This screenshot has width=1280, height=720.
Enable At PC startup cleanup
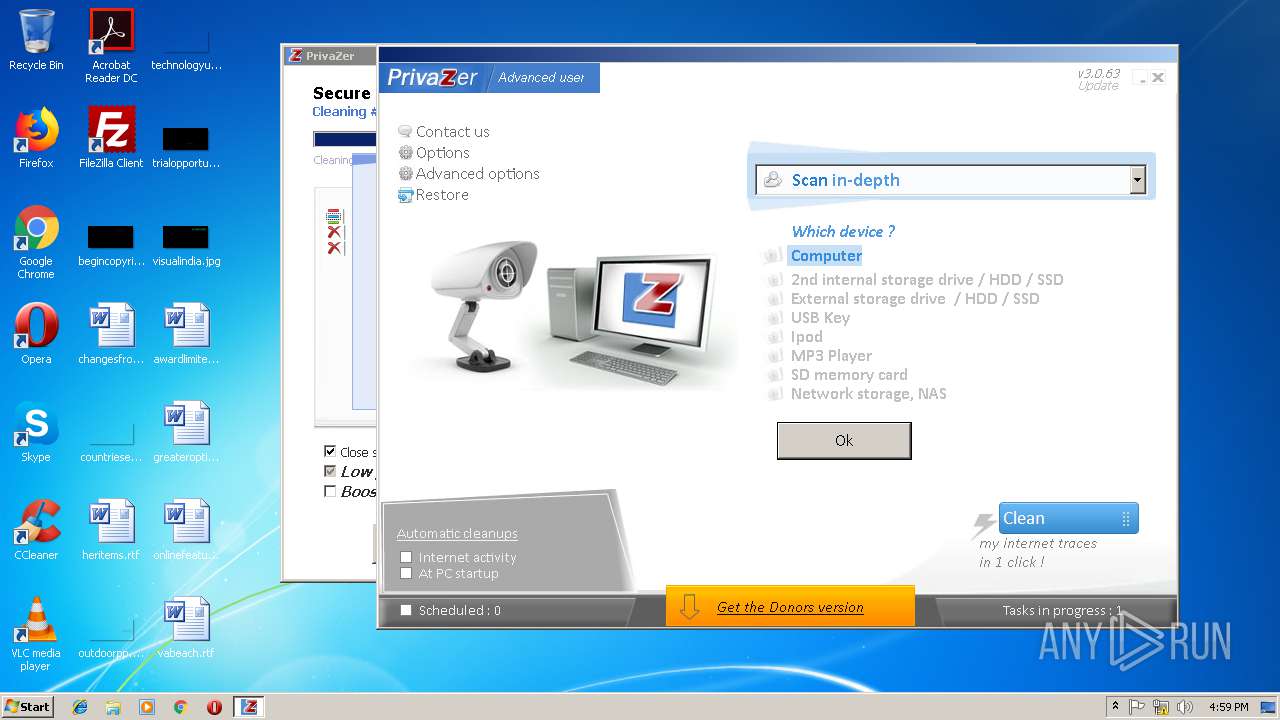click(x=406, y=573)
